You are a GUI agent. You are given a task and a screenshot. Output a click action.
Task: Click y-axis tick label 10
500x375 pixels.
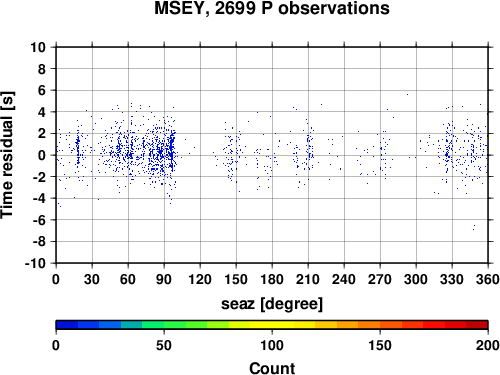[38, 47]
